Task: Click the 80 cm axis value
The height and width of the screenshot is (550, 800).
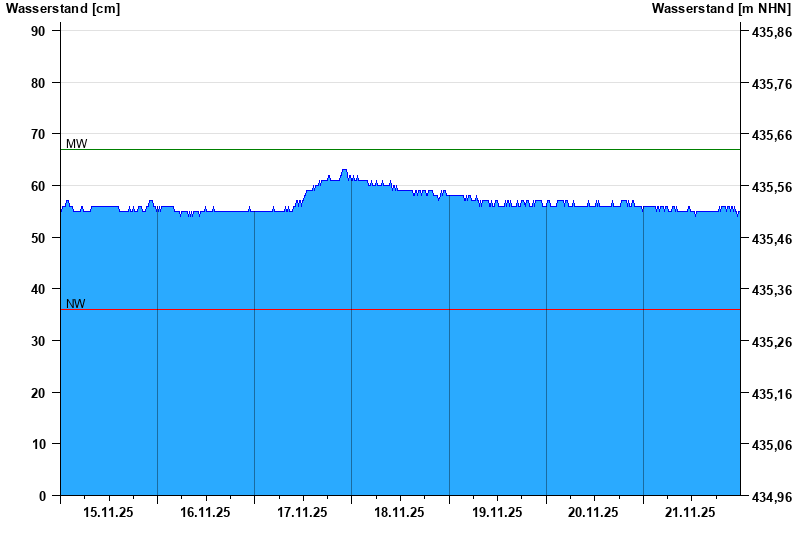Action: (38, 83)
